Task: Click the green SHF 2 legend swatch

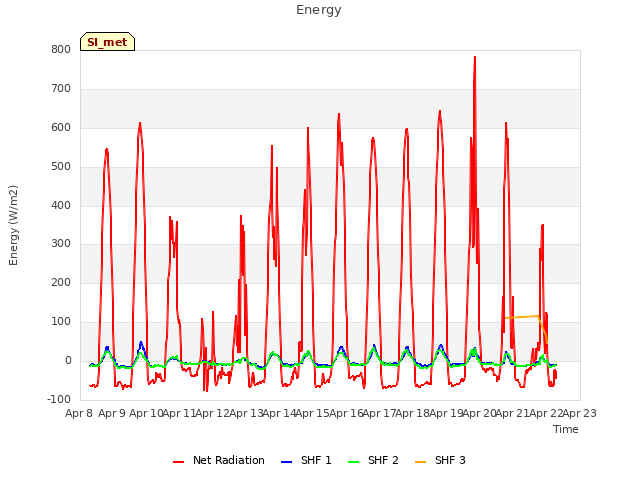Action: point(353,462)
